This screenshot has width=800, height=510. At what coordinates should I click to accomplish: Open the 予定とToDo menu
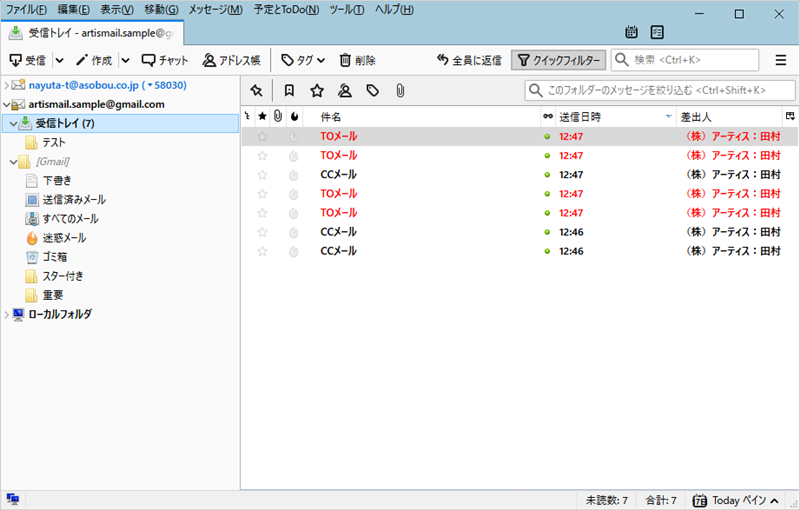tap(286, 10)
